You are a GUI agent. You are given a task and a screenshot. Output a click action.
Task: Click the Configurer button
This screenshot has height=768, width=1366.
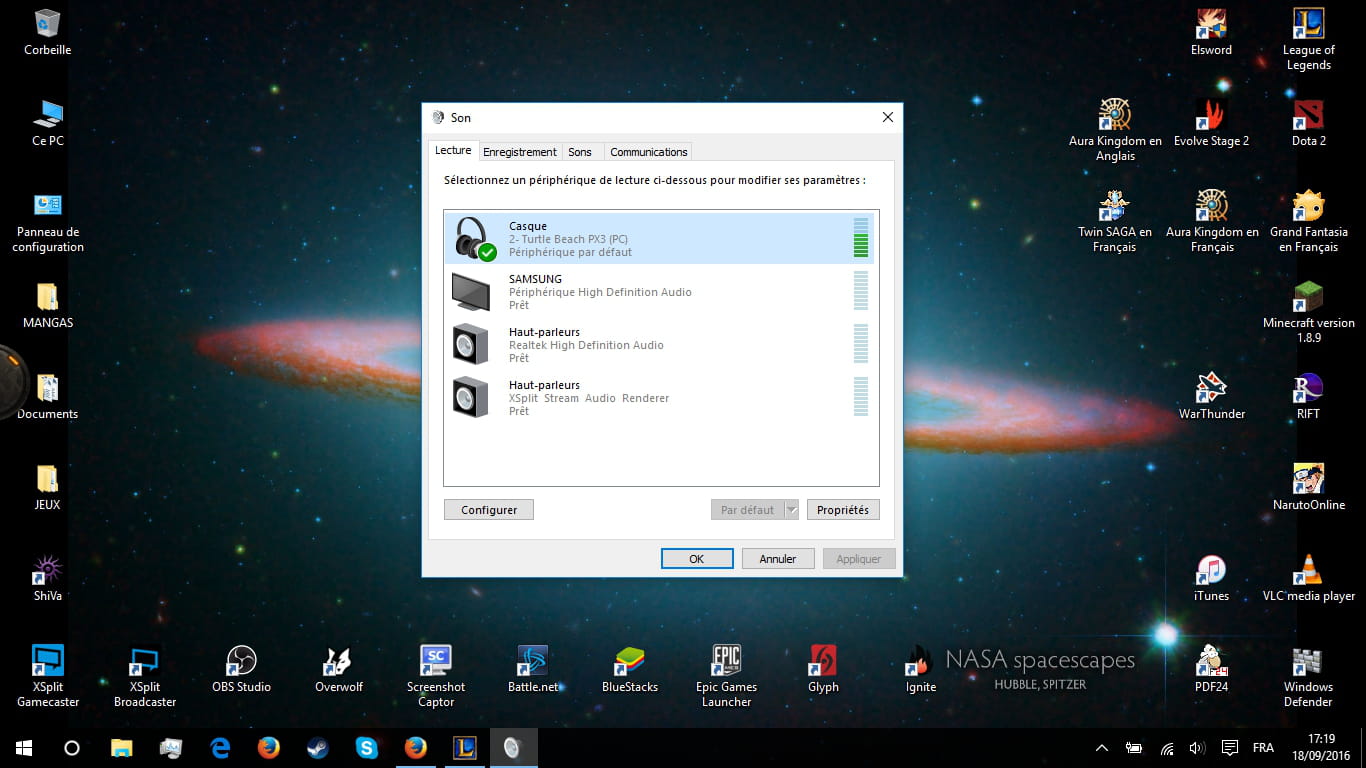(489, 510)
